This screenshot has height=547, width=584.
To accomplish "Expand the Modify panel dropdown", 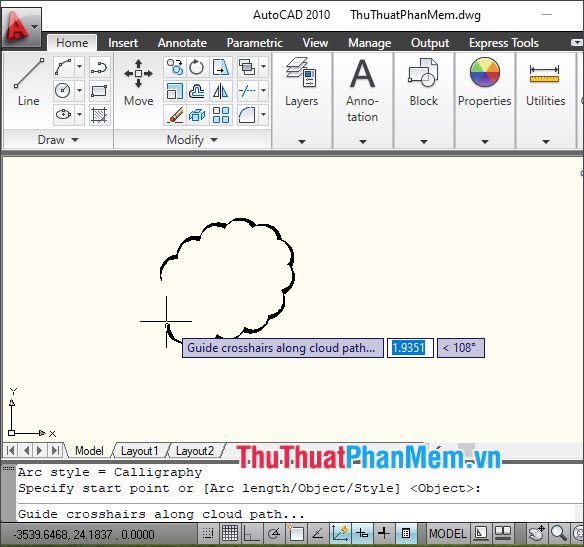I will point(192,140).
